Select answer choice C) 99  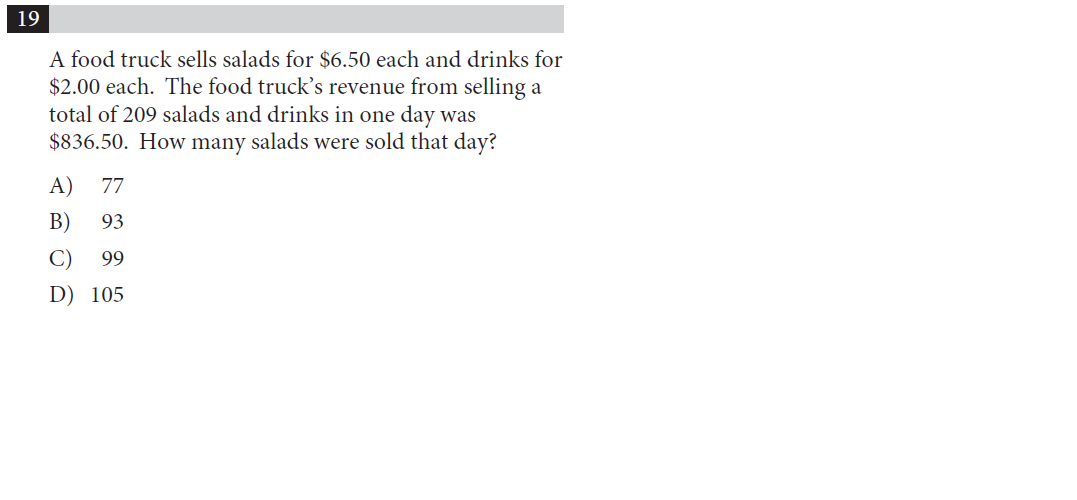pyautogui.click(x=87, y=259)
